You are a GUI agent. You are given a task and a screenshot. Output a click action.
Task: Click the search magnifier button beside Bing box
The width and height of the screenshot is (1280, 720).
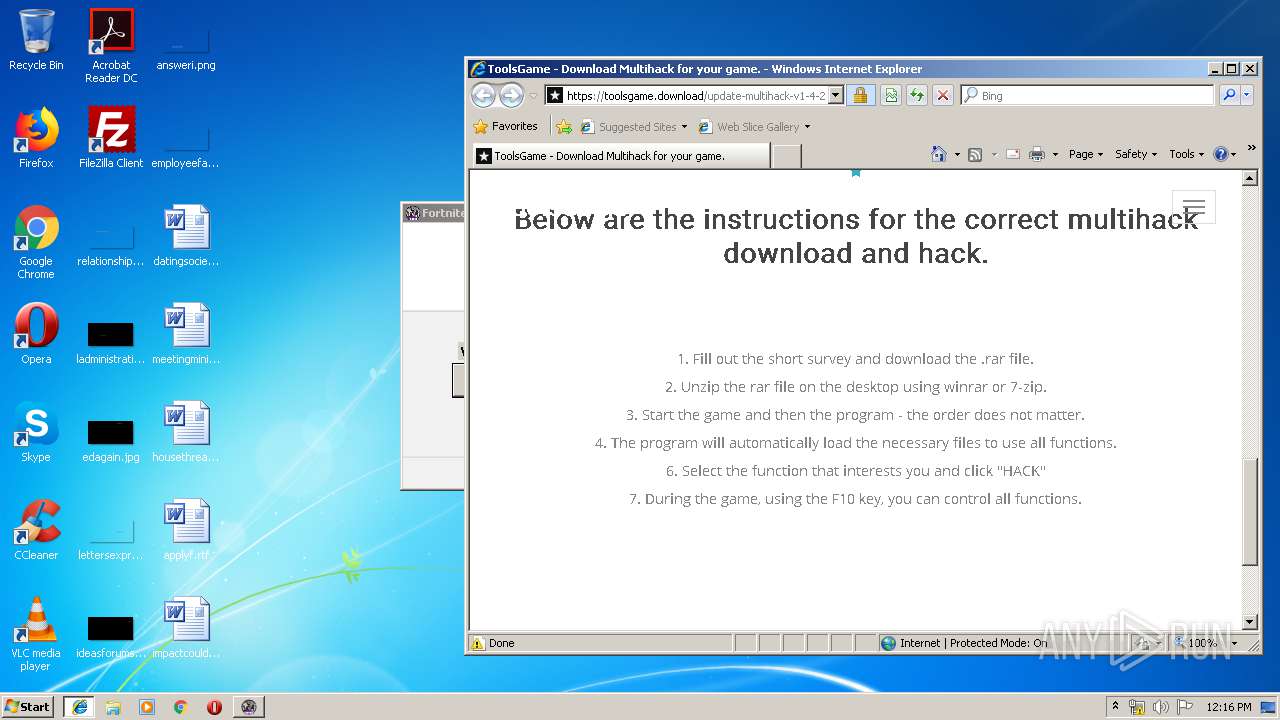pos(1229,95)
